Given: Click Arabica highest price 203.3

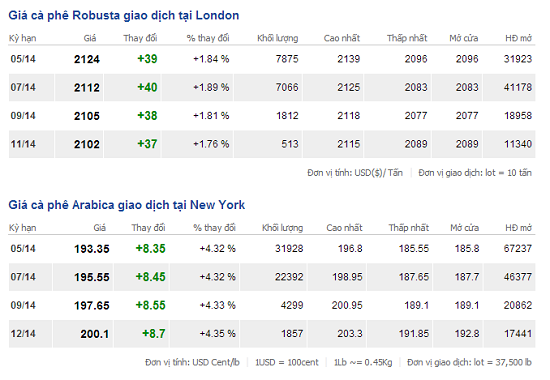Looking at the screenshot, I should 350,334.
